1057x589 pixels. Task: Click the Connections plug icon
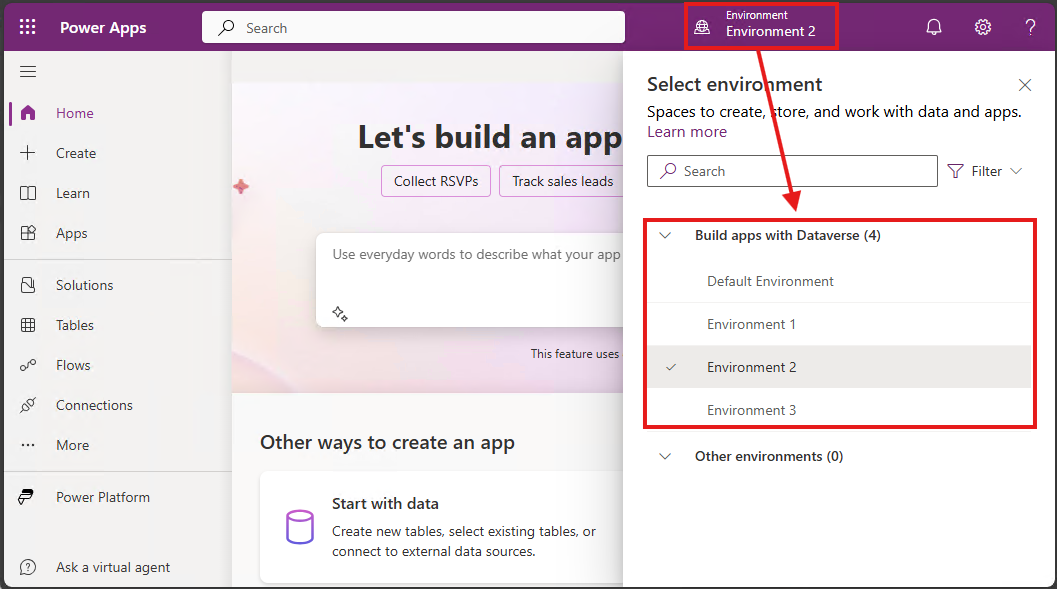28,405
